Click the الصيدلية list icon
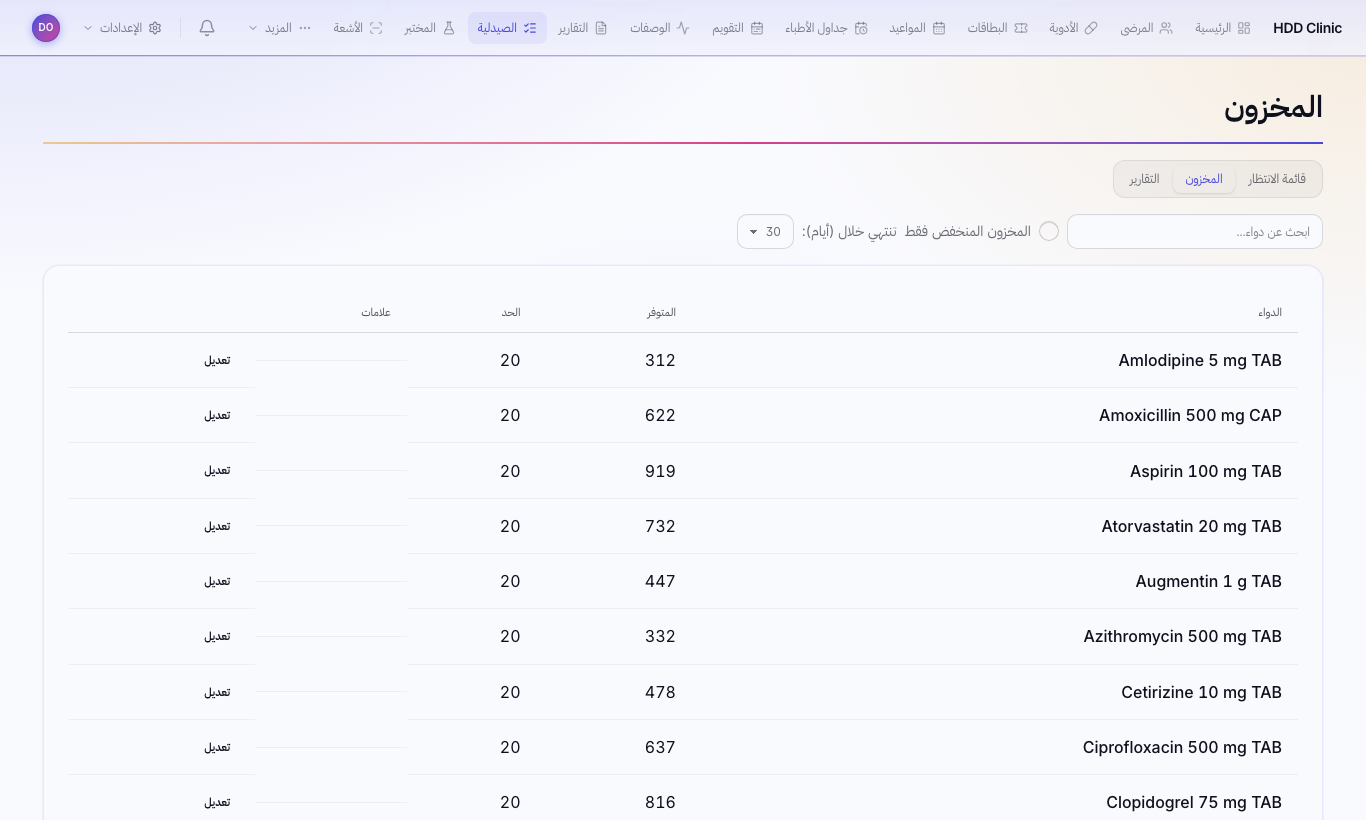Viewport: 1366px width, 820px height. [x=530, y=28]
